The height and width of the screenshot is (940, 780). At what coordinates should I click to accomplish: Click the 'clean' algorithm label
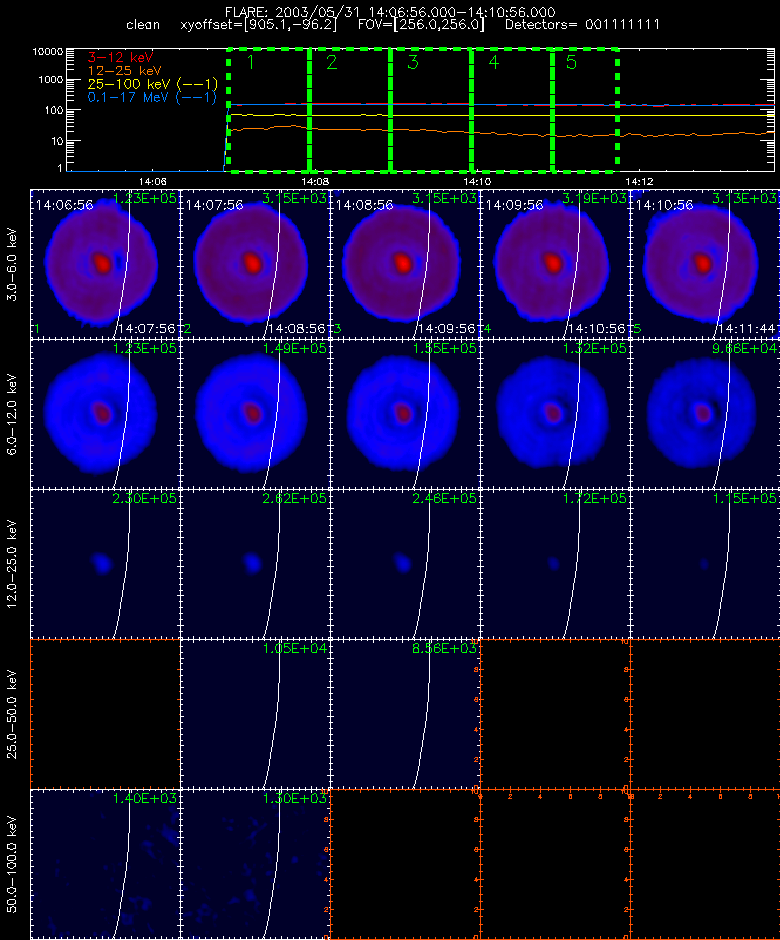pos(143,25)
